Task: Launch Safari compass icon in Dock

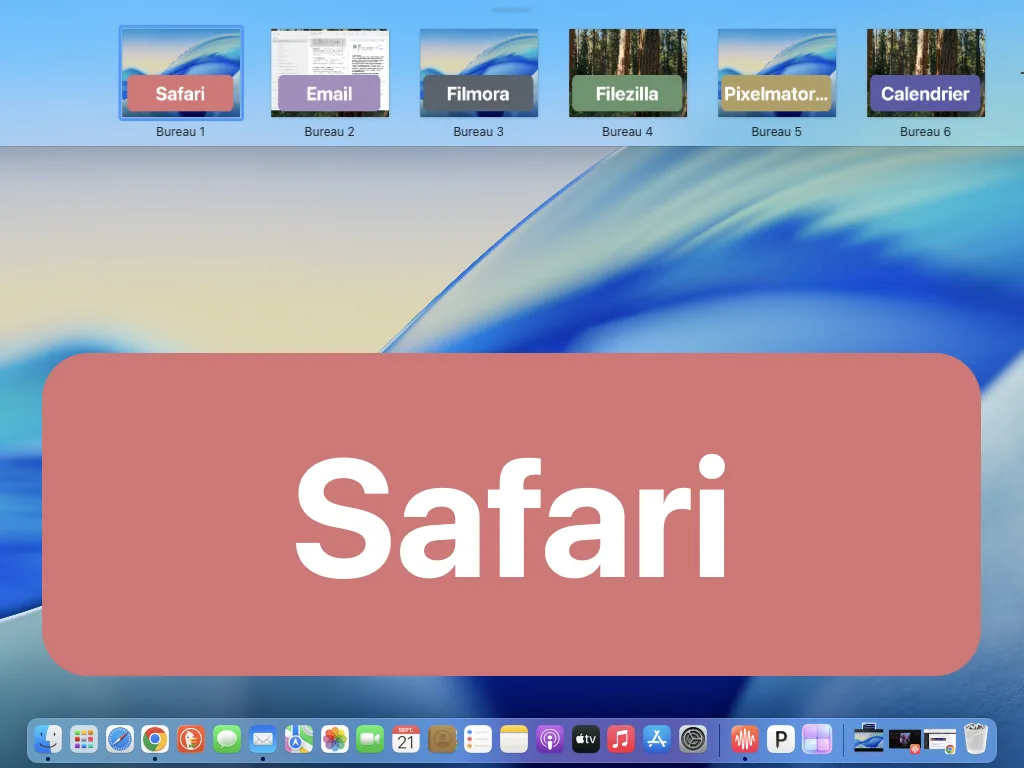Action: 120,739
